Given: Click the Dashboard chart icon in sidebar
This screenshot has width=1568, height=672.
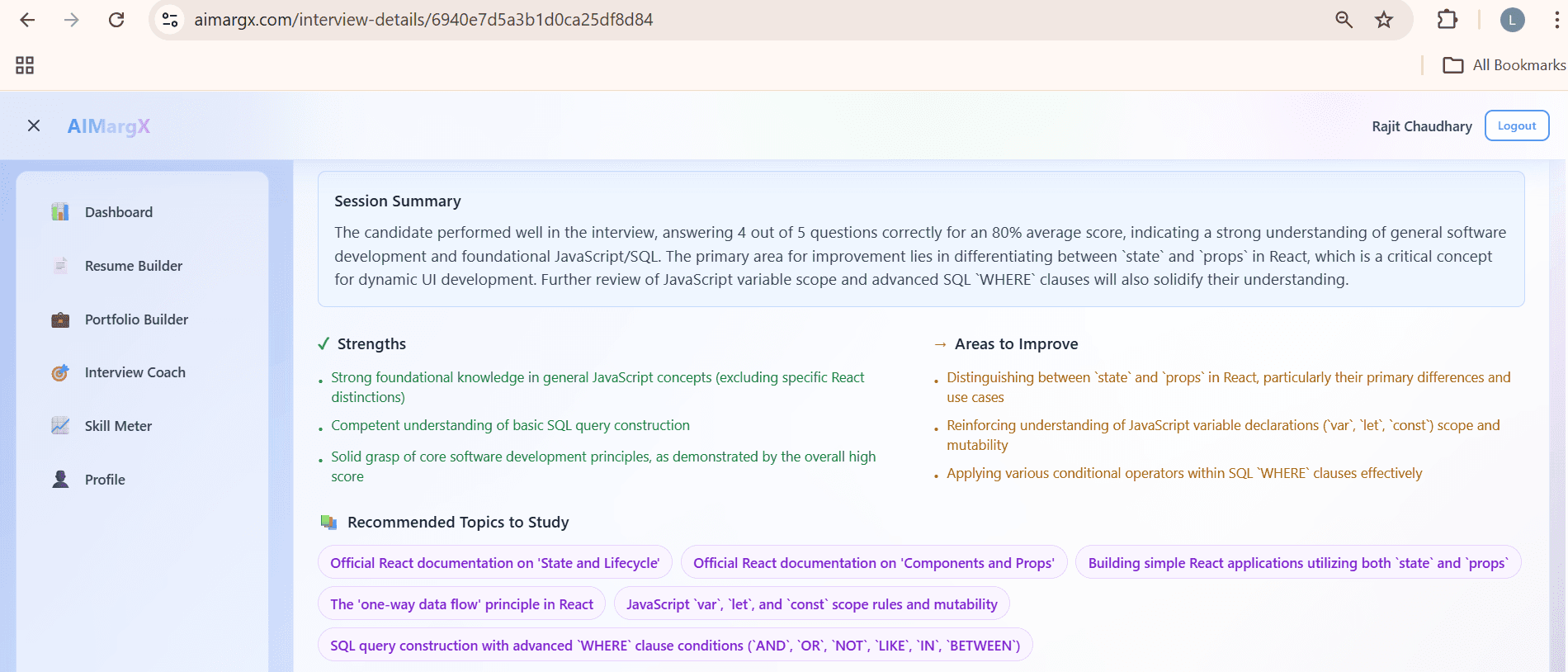Looking at the screenshot, I should (60, 212).
